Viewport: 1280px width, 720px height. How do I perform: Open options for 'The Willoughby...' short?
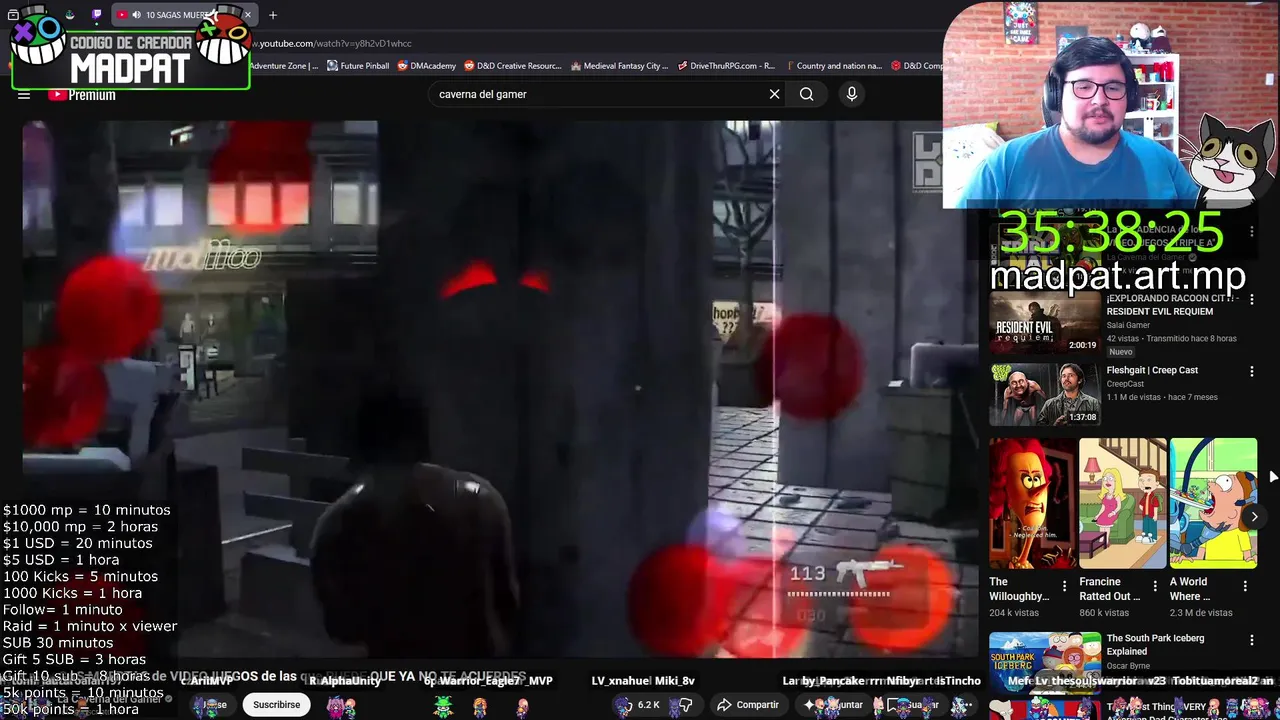(1064, 586)
